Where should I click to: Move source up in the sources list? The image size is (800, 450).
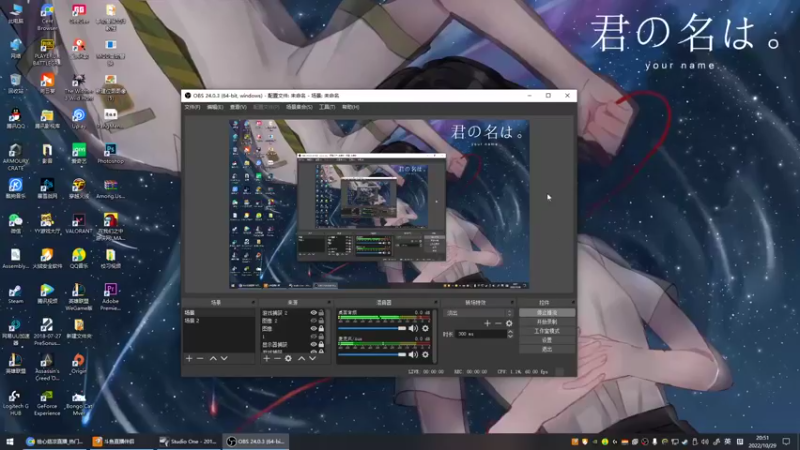pos(302,359)
